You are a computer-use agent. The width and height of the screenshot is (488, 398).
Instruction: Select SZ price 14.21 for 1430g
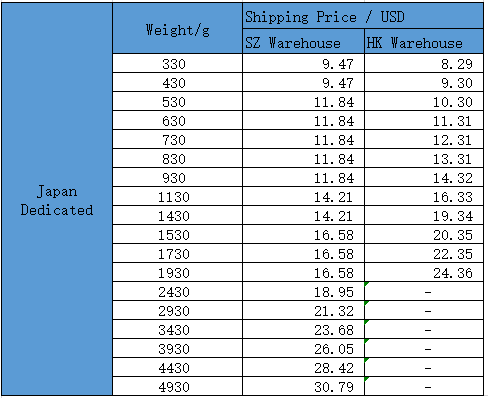pyautogui.click(x=303, y=215)
